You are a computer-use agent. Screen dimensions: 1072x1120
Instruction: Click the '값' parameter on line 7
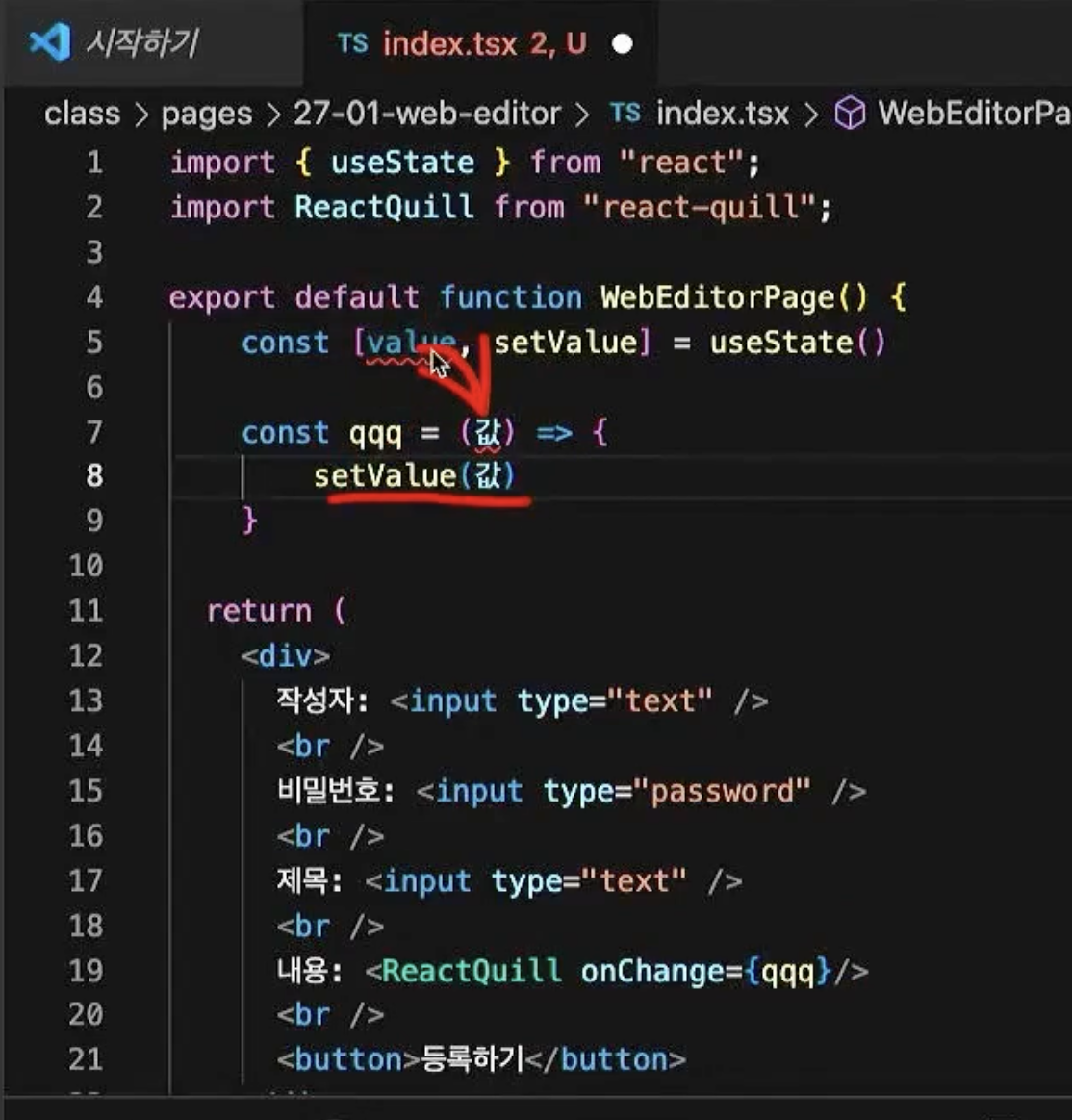tap(488, 431)
